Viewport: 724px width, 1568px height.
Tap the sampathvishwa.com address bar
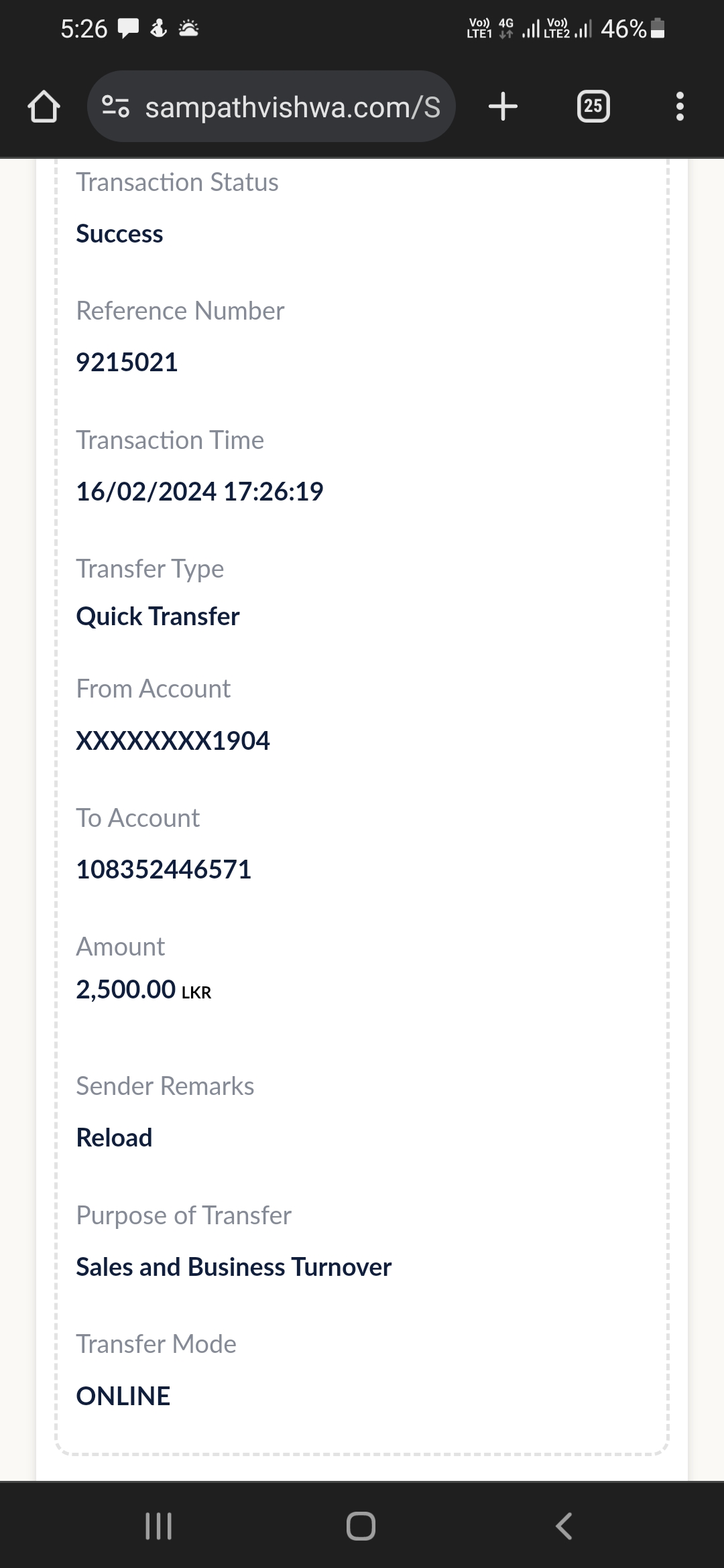tap(292, 107)
